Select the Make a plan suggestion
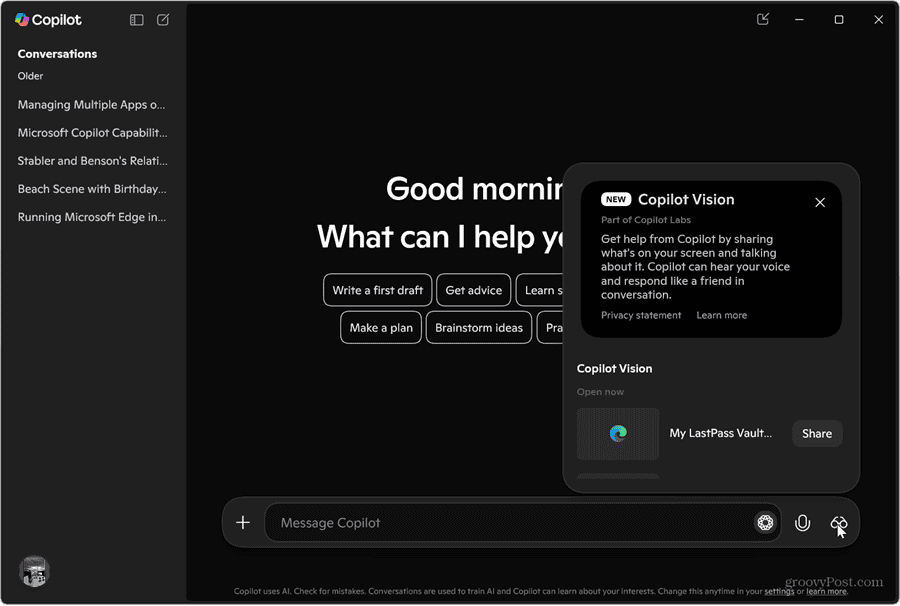Screen dimensions: 900x606 tap(381, 328)
